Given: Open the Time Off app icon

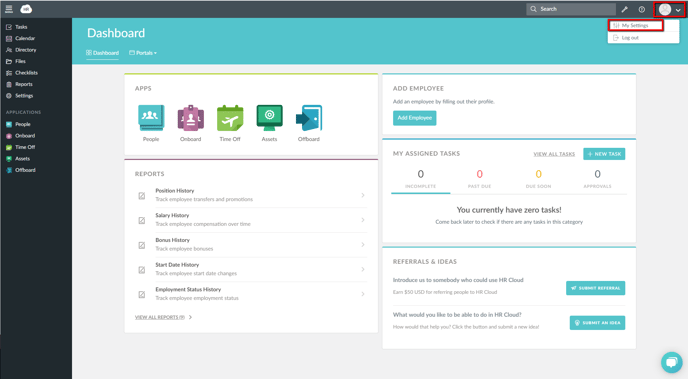Looking at the screenshot, I should [230, 118].
